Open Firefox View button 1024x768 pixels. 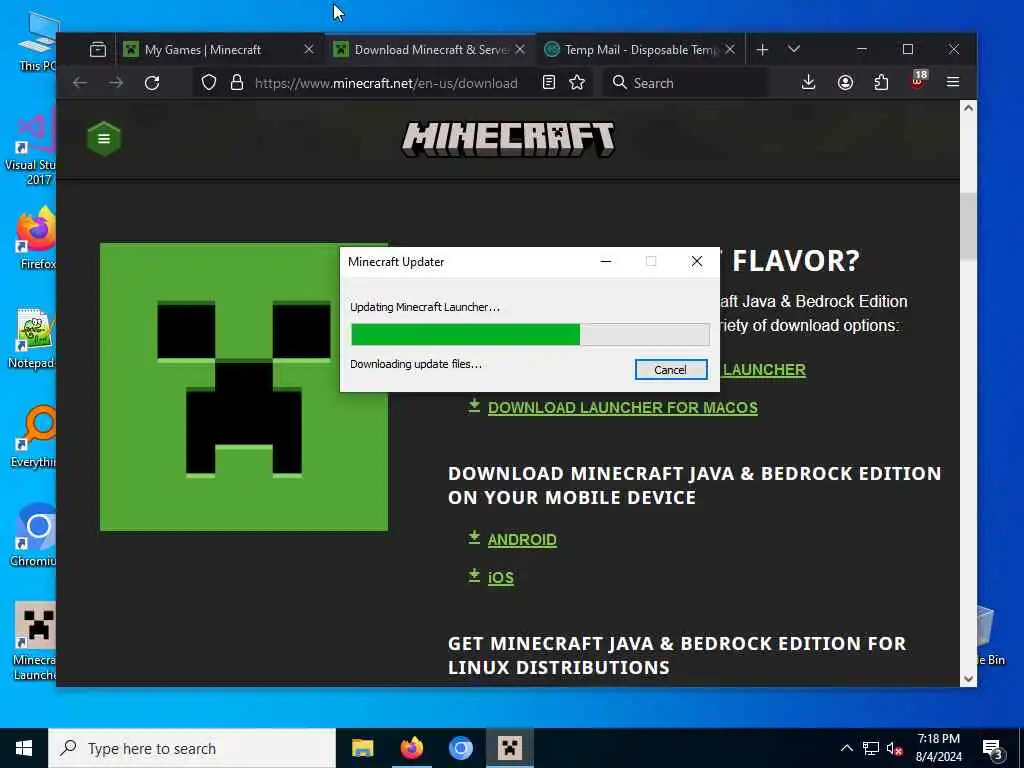pyautogui.click(x=98, y=50)
